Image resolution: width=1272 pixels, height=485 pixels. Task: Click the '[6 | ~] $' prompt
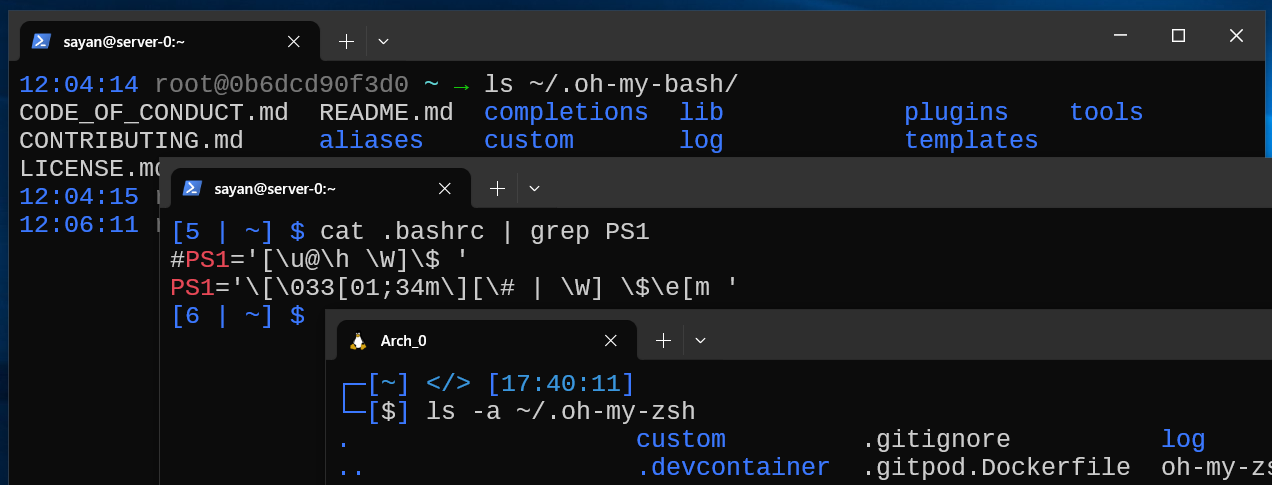click(x=238, y=317)
